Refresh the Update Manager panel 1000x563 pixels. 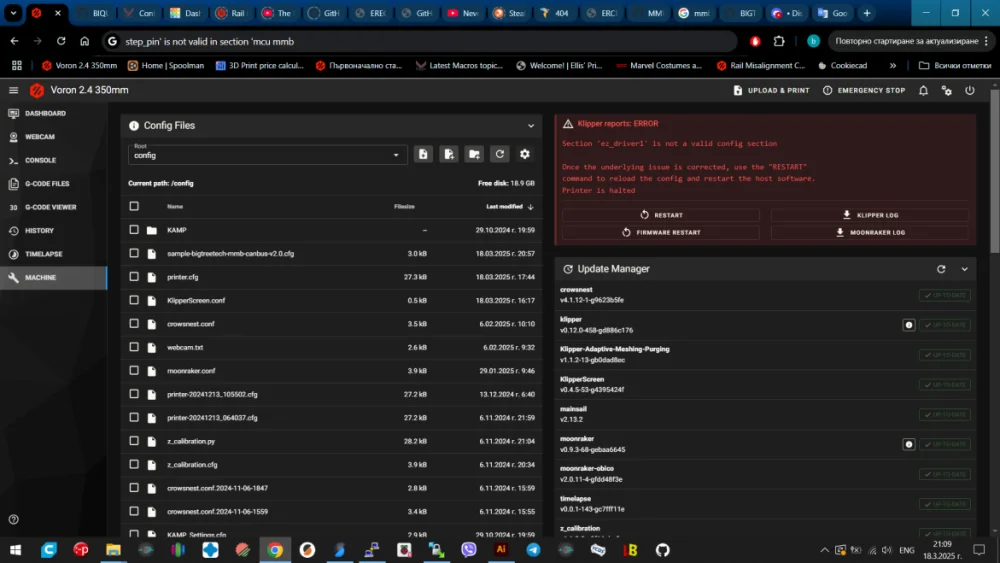pos(941,269)
